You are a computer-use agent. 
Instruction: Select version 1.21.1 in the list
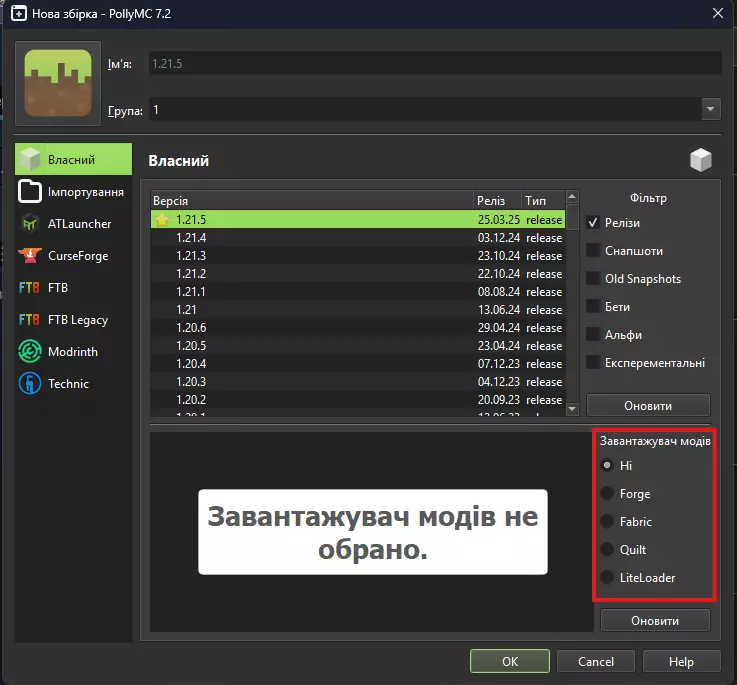(358, 291)
